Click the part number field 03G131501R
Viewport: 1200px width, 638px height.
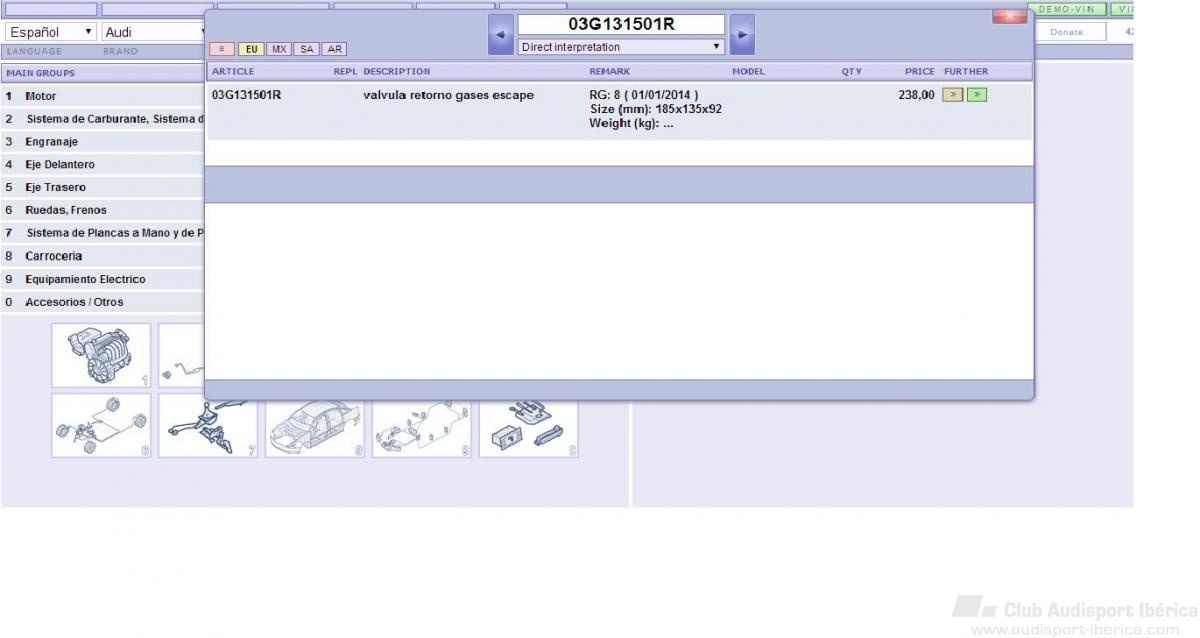click(621, 25)
